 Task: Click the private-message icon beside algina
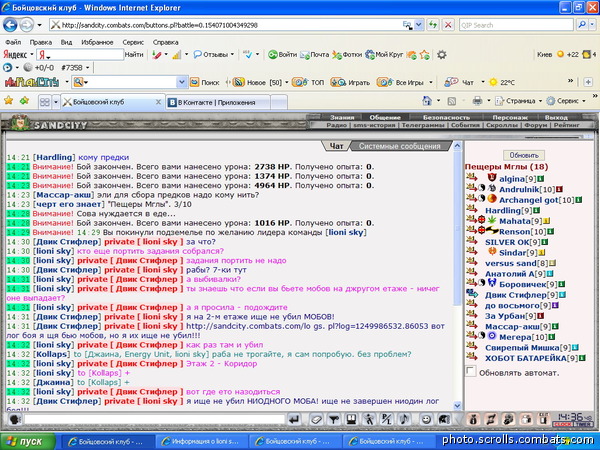tap(472, 178)
